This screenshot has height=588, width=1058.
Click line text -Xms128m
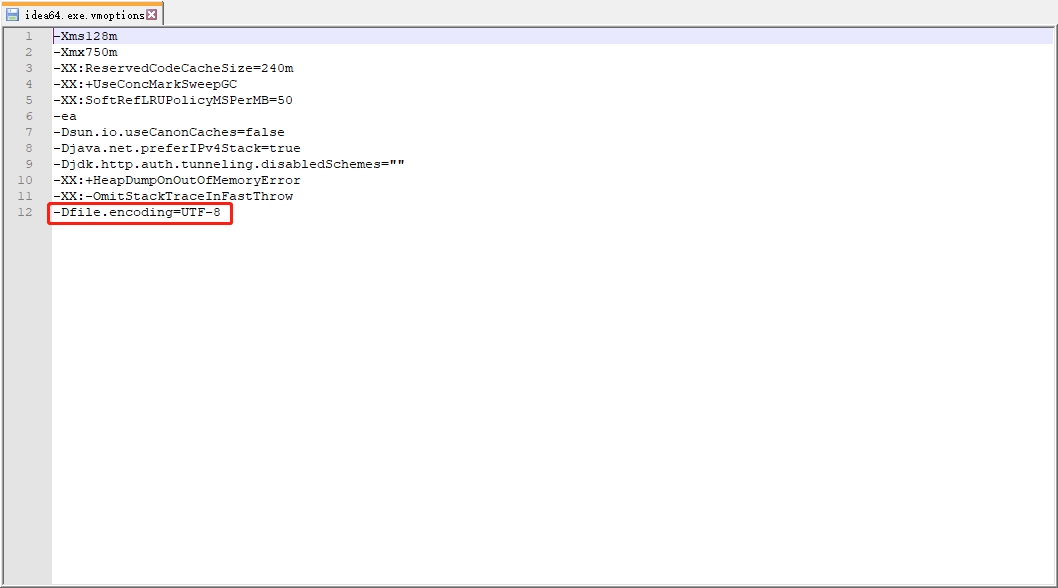click(86, 36)
